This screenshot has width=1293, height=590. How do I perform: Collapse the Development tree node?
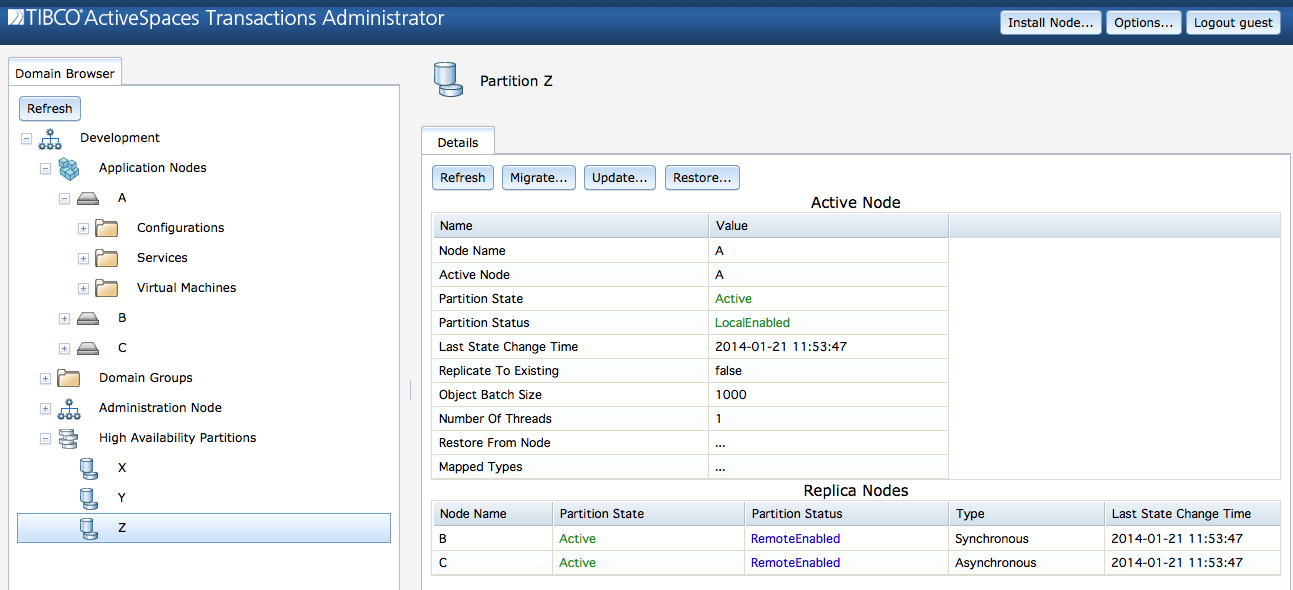point(26,138)
